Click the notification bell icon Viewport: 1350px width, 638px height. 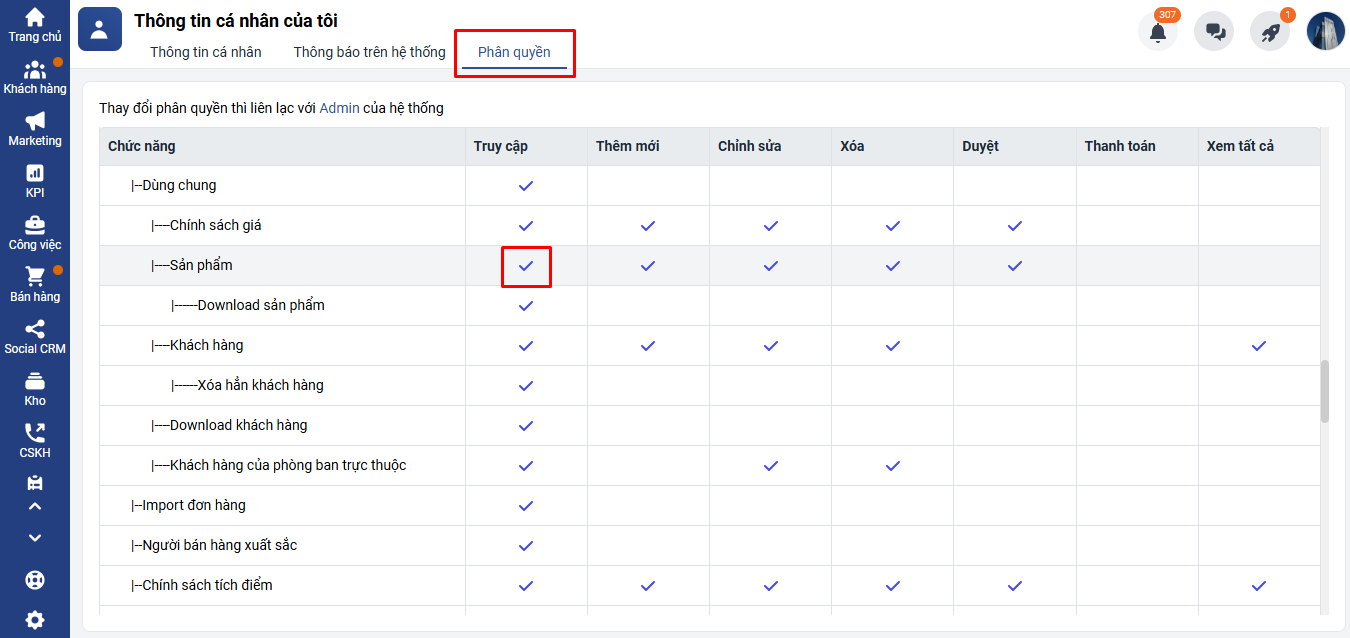coord(1158,32)
